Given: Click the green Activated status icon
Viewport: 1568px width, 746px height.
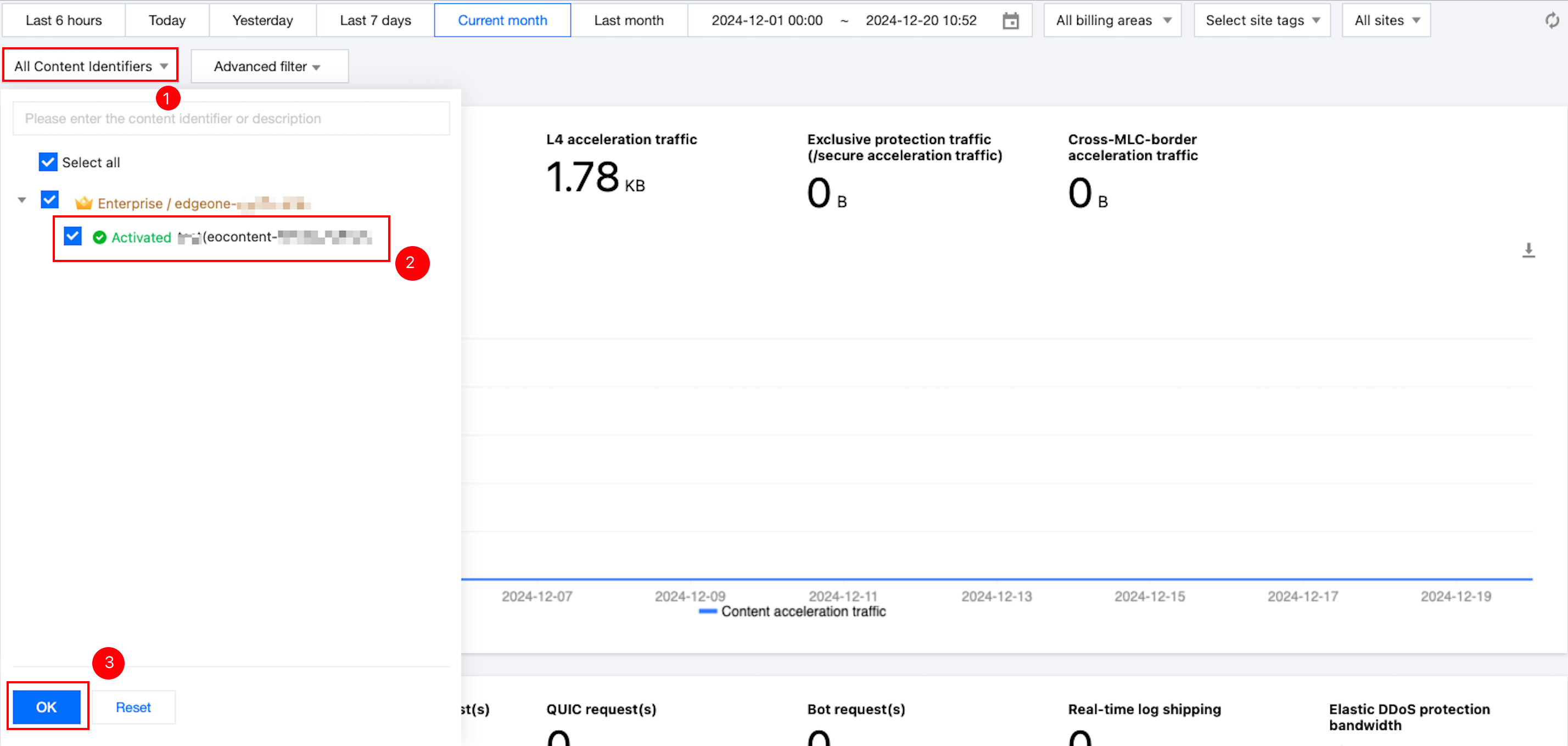Looking at the screenshot, I should coord(100,237).
